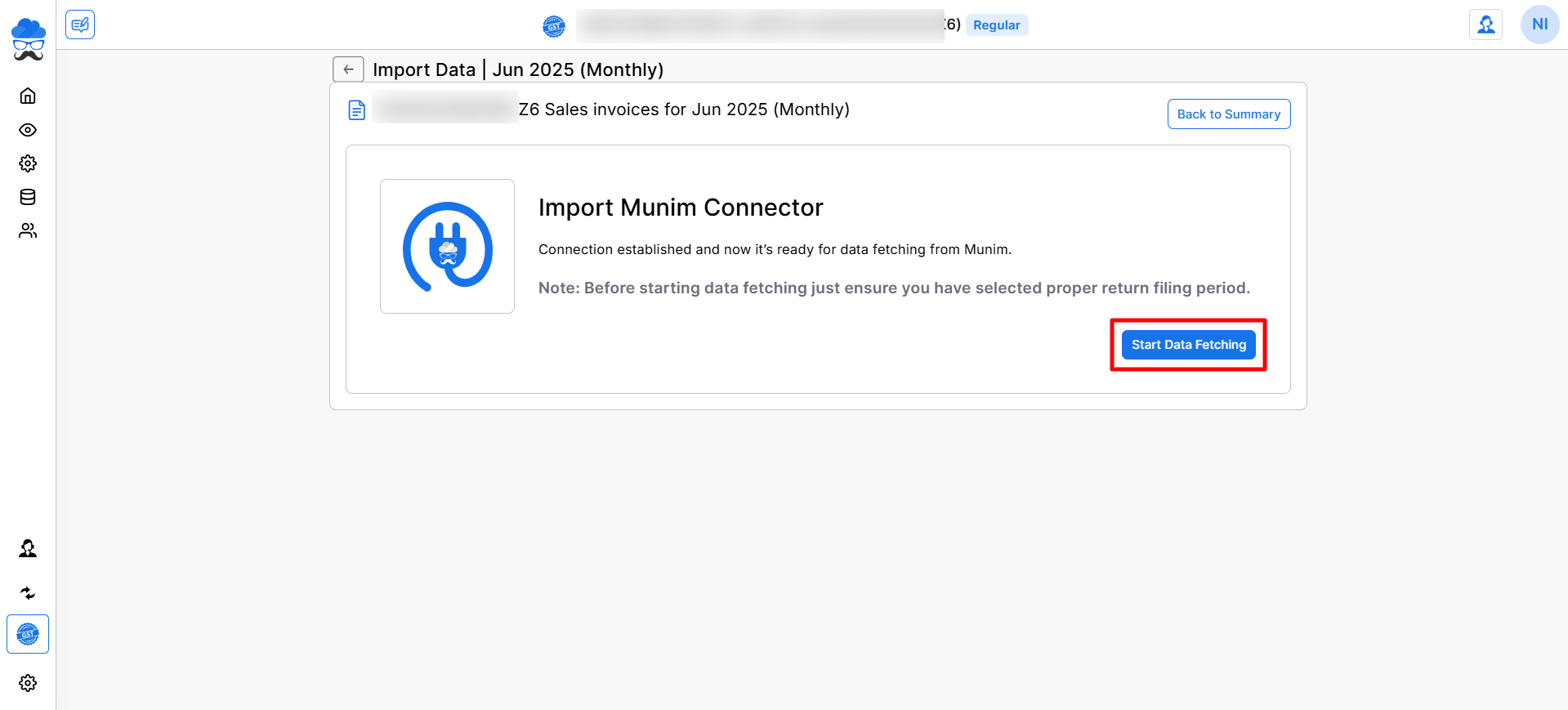Go back using the left arrow button
1568x710 pixels.
click(x=348, y=69)
